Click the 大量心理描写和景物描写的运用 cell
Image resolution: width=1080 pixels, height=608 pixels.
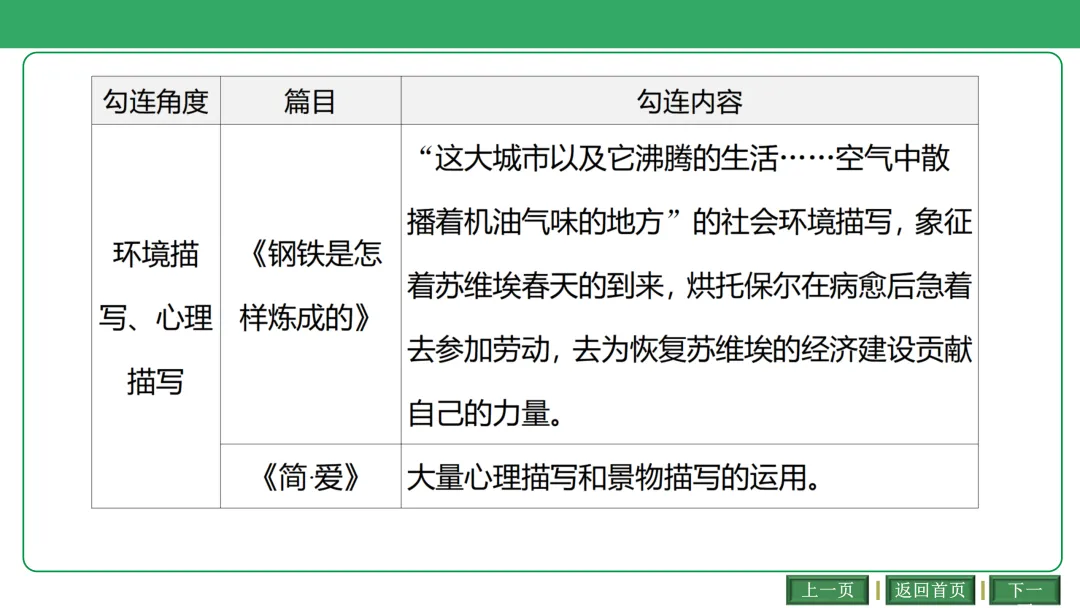tap(689, 476)
